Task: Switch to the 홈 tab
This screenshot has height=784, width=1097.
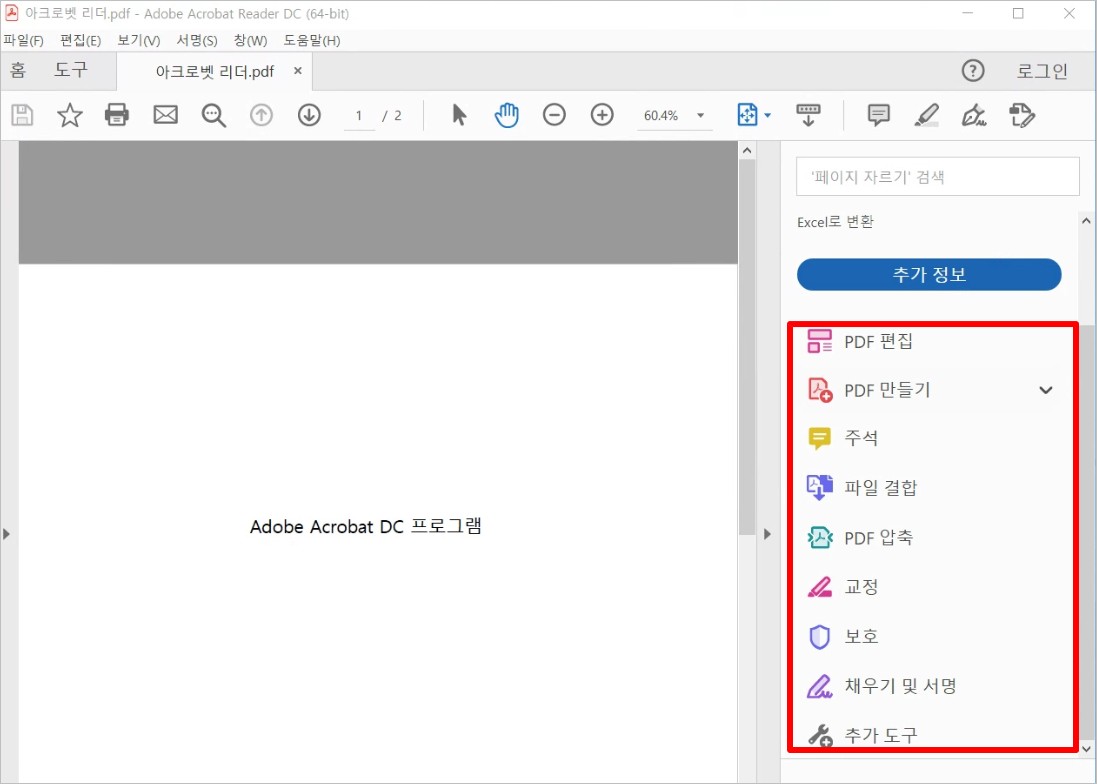Action: [18, 70]
